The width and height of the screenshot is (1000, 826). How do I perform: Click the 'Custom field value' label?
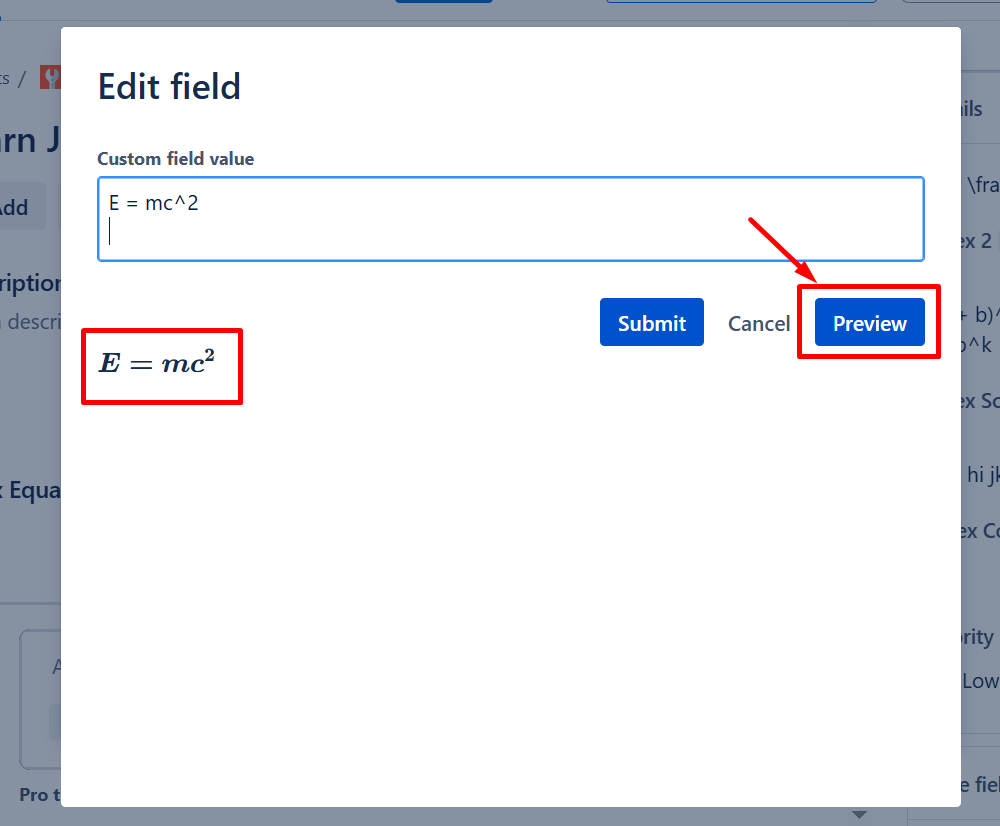[175, 159]
